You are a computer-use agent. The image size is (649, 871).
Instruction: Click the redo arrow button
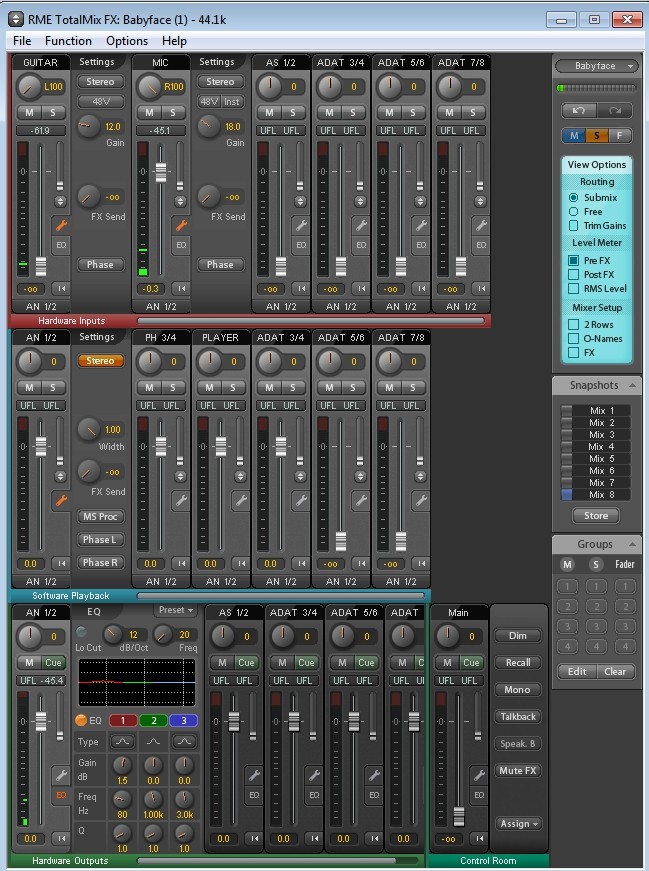click(615, 111)
